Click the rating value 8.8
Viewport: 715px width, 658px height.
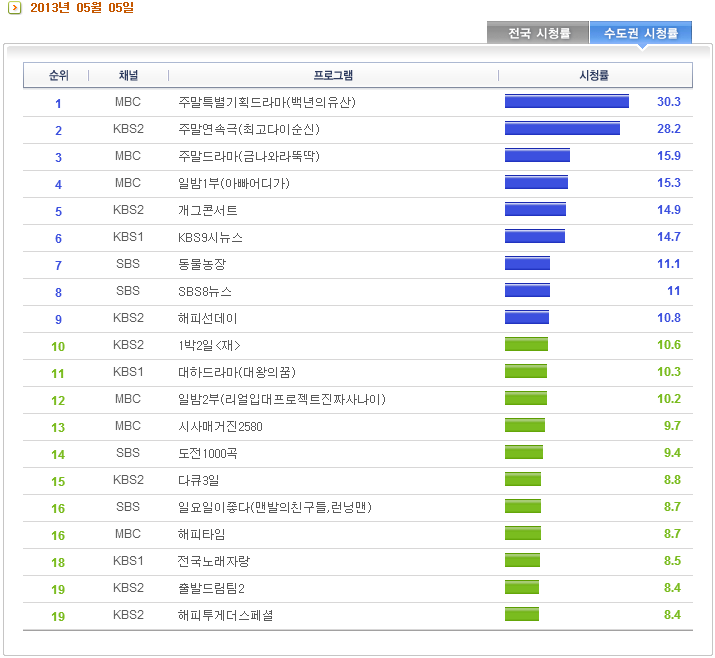[672, 479]
